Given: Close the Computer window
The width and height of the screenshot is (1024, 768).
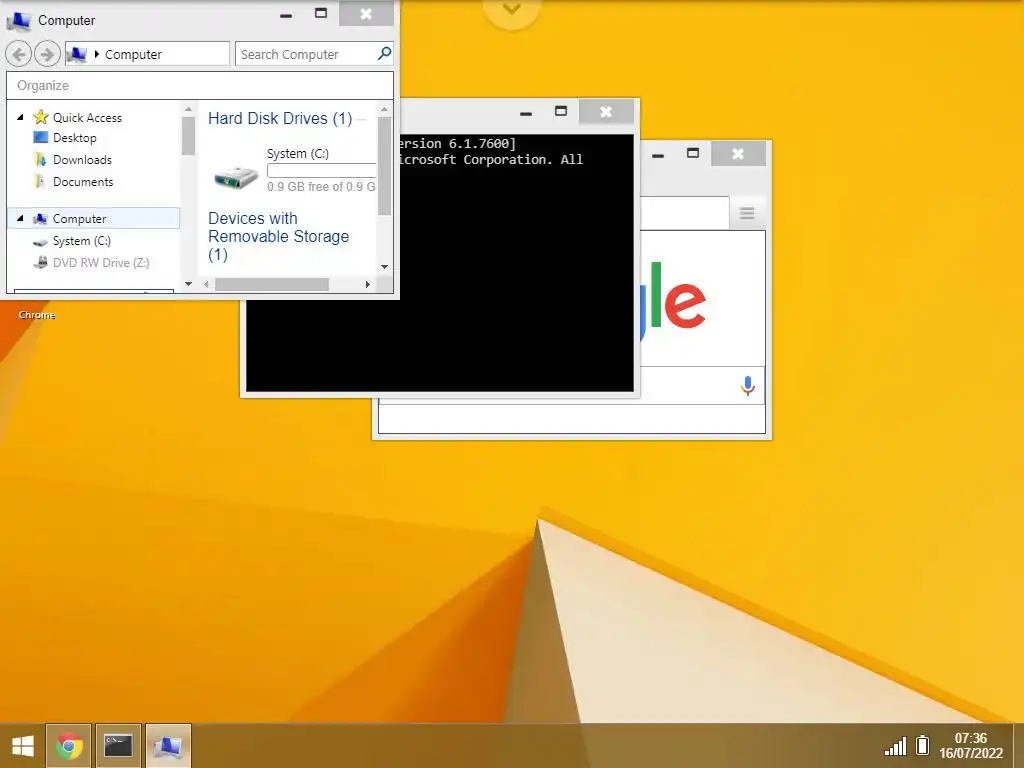Looking at the screenshot, I should click(x=366, y=14).
